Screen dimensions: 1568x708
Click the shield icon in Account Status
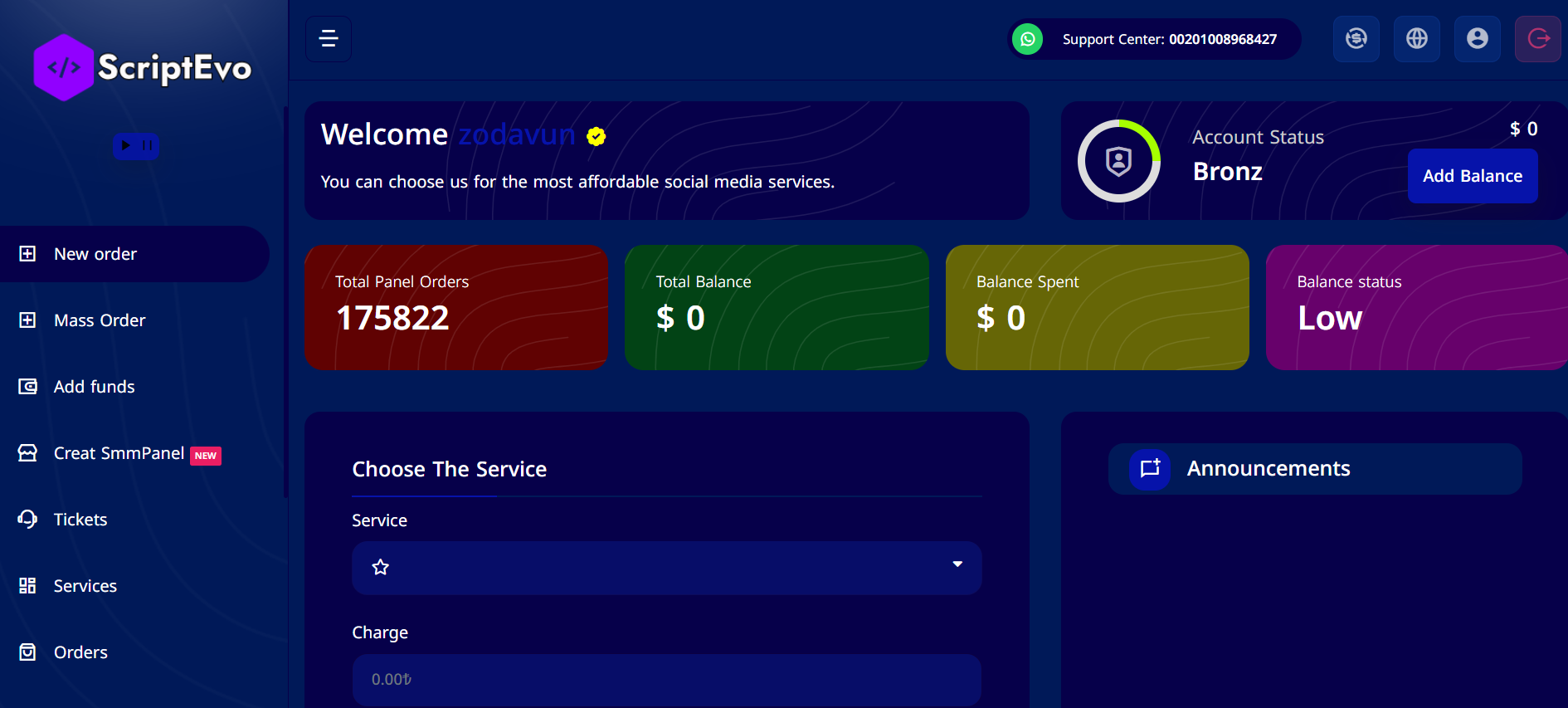[1118, 161]
